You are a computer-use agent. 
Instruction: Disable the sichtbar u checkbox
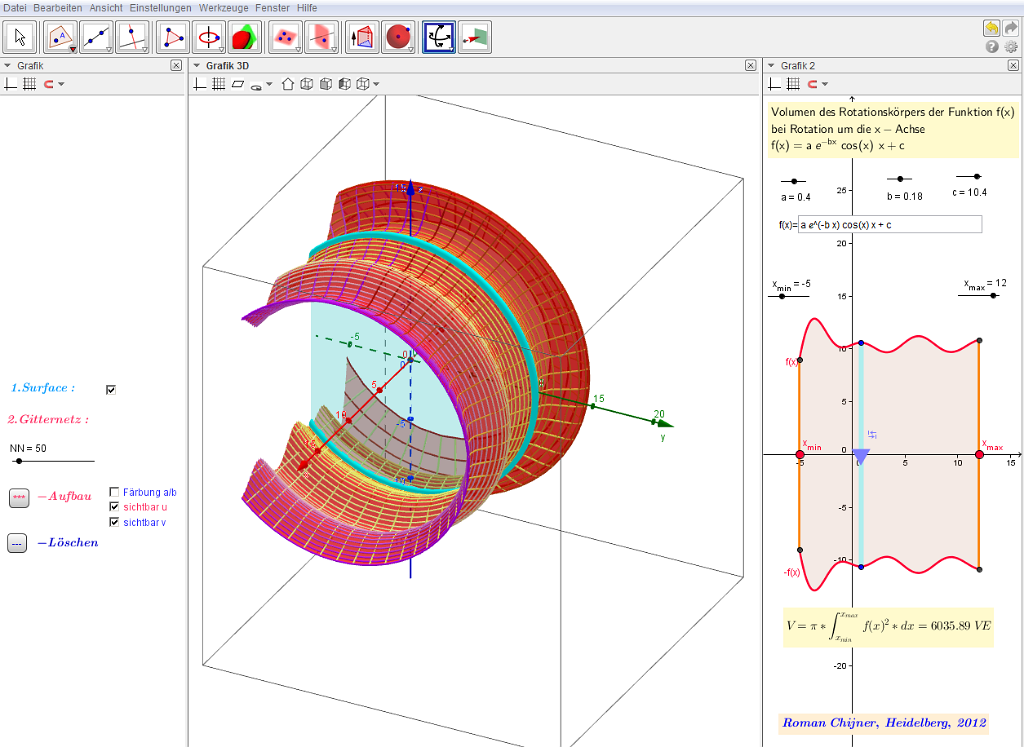(x=114, y=507)
